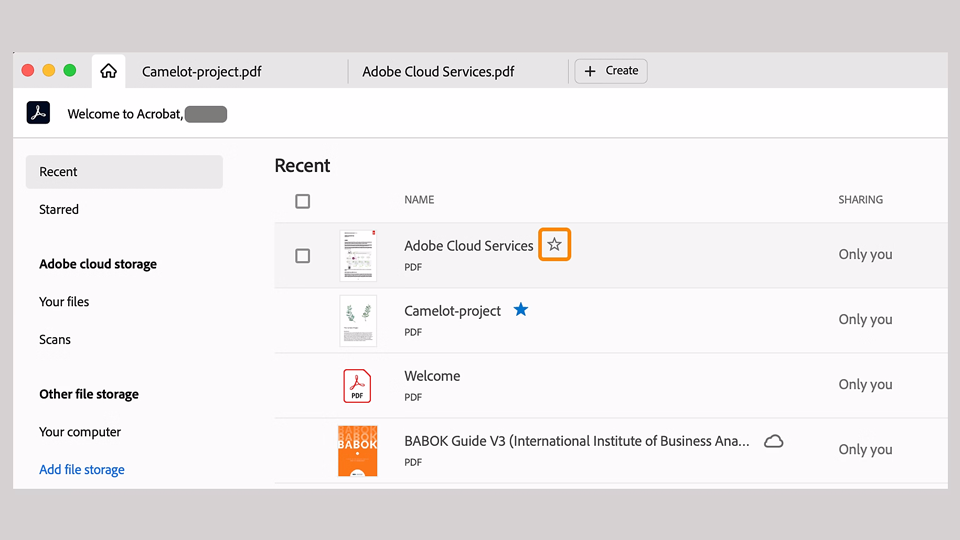Open the Camelot-project thumbnail
Image resolution: width=960 pixels, height=540 pixels.
[358, 320]
